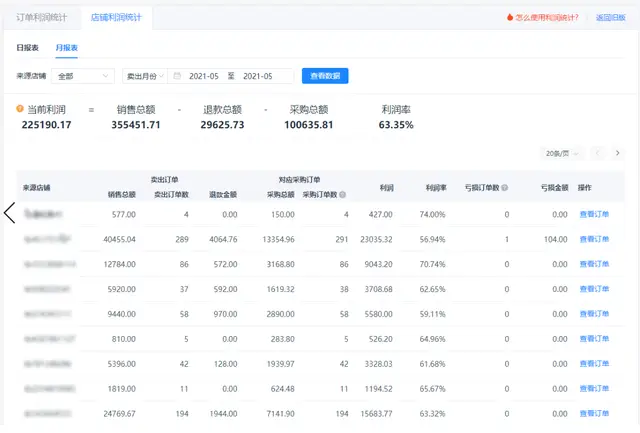Image resolution: width=640 pixels, height=433 pixels.
Task: Click the 15683.77 profit cell
Action: (x=376, y=413)
